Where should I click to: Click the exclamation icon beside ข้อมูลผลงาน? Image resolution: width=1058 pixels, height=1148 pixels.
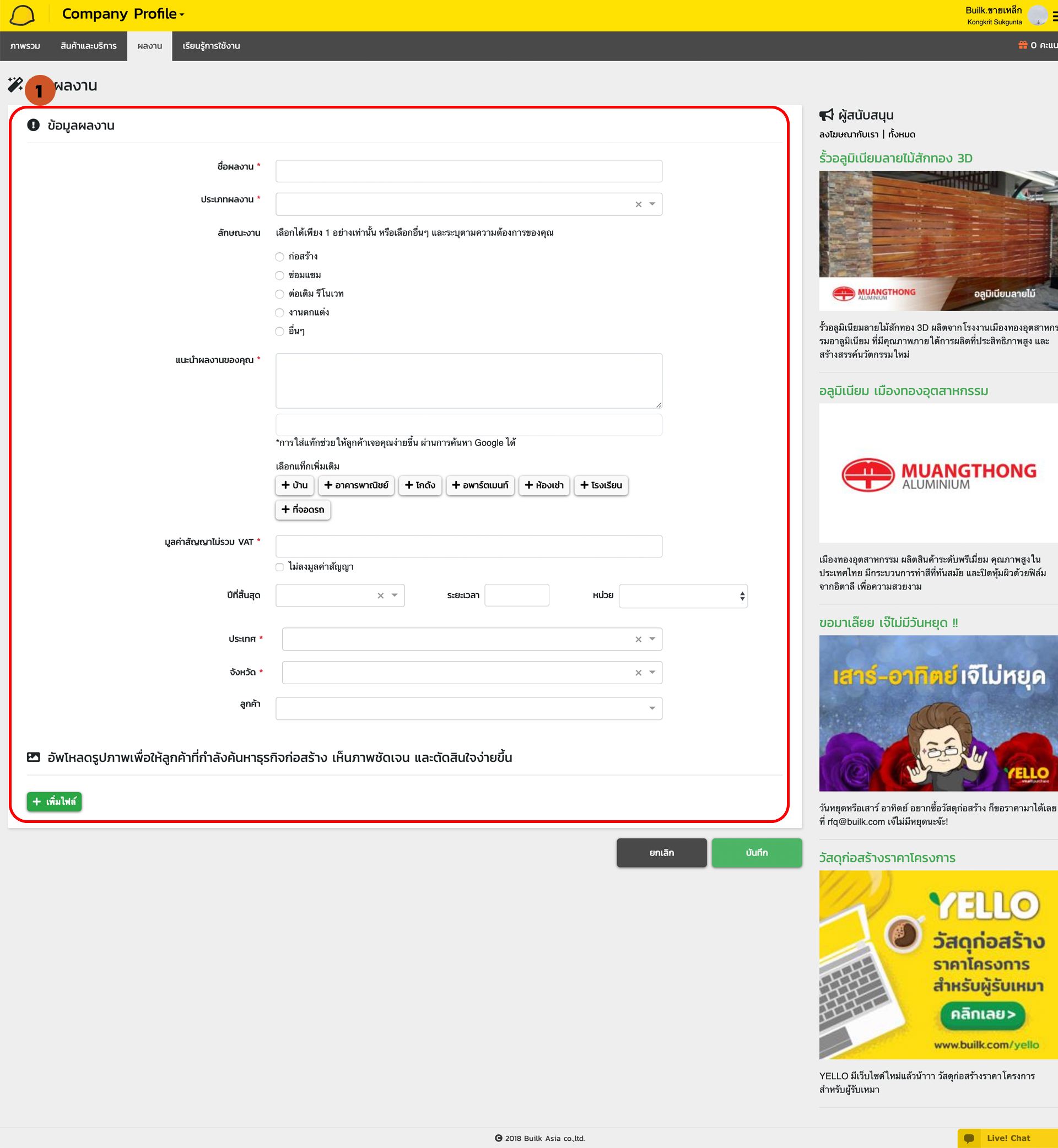pyautogui.click(x=33, y=124)
